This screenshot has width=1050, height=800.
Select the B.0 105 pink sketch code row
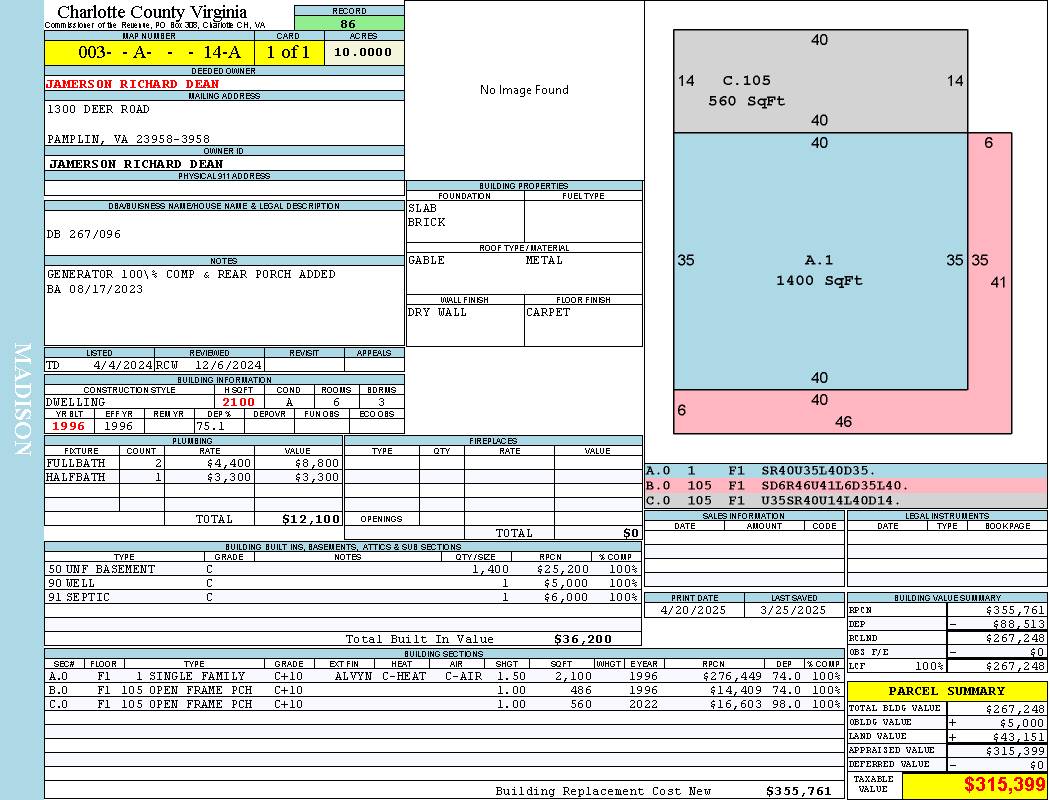point(846,485)
